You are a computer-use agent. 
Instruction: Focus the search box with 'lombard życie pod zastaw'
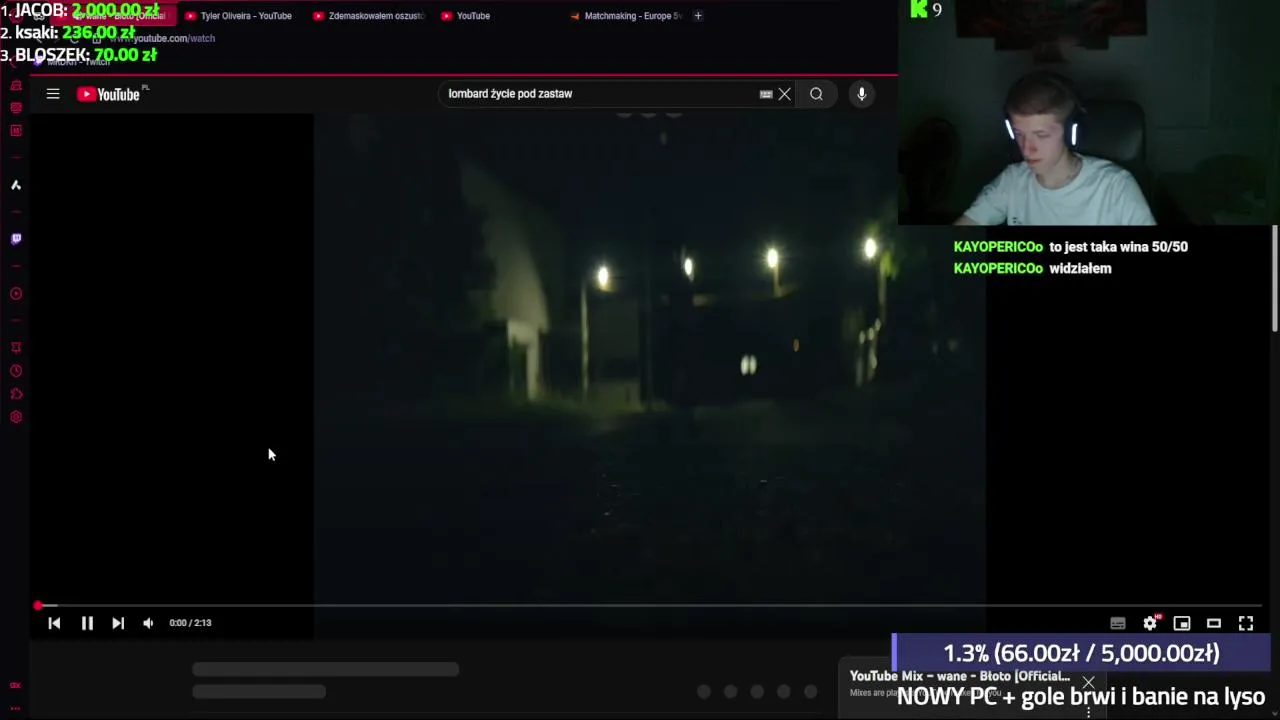click(600, 94)
